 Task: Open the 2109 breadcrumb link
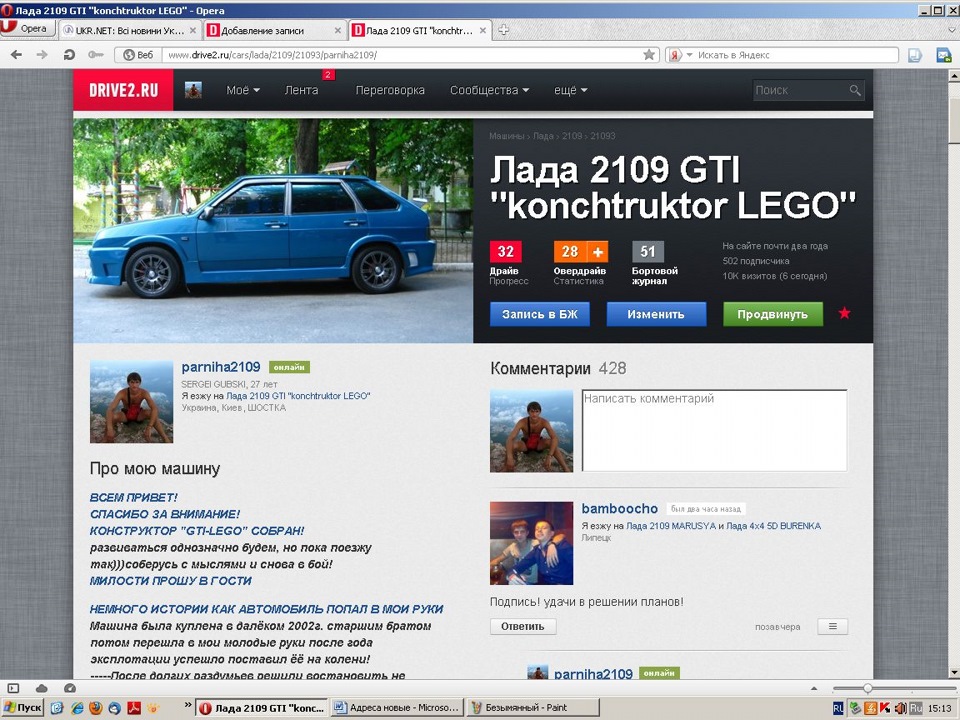572,136
